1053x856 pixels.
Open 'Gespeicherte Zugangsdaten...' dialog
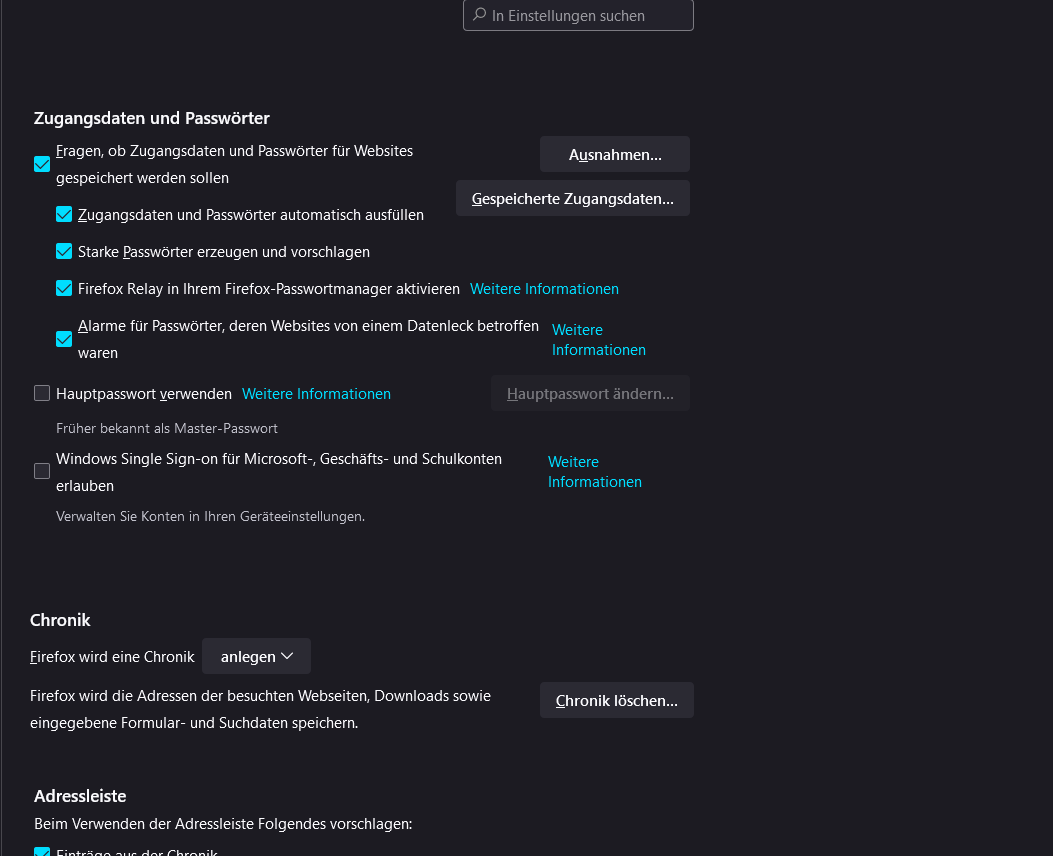pos(573,198)
